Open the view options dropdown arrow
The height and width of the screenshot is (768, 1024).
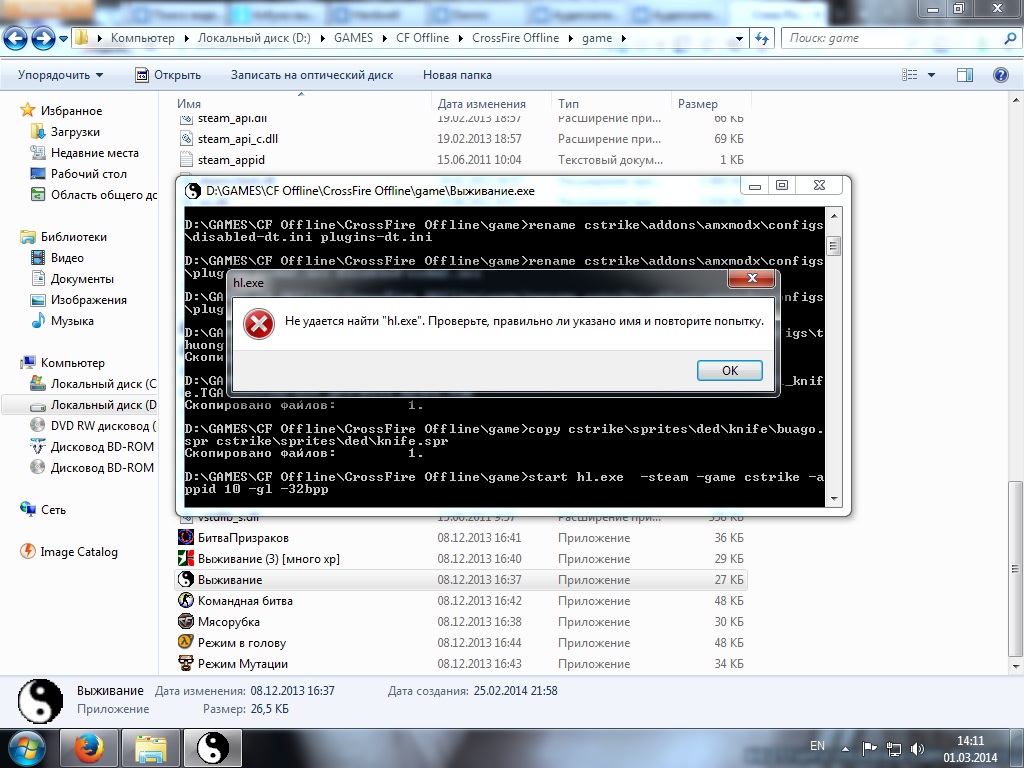coord(931,75)
